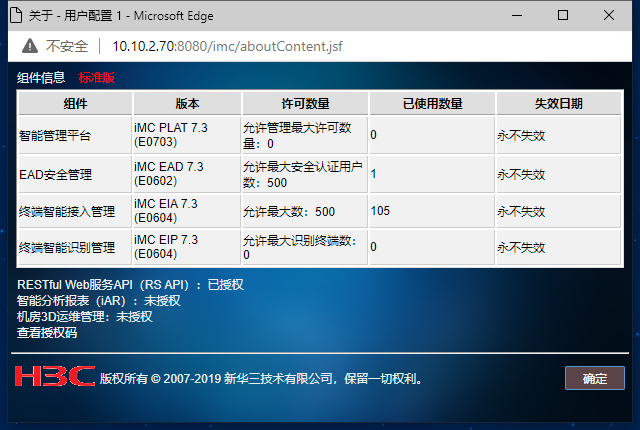Click the 确定 button

[x=595, y=378]
